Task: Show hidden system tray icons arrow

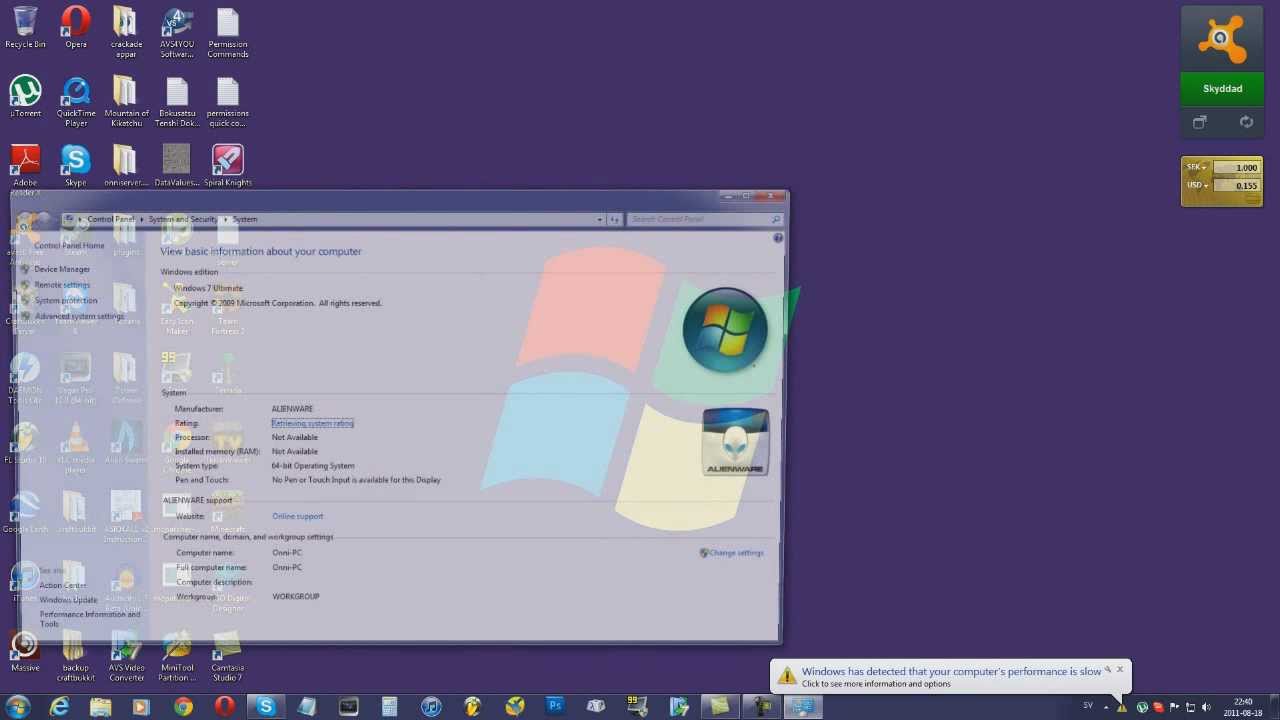Action: coord(1105,707)
